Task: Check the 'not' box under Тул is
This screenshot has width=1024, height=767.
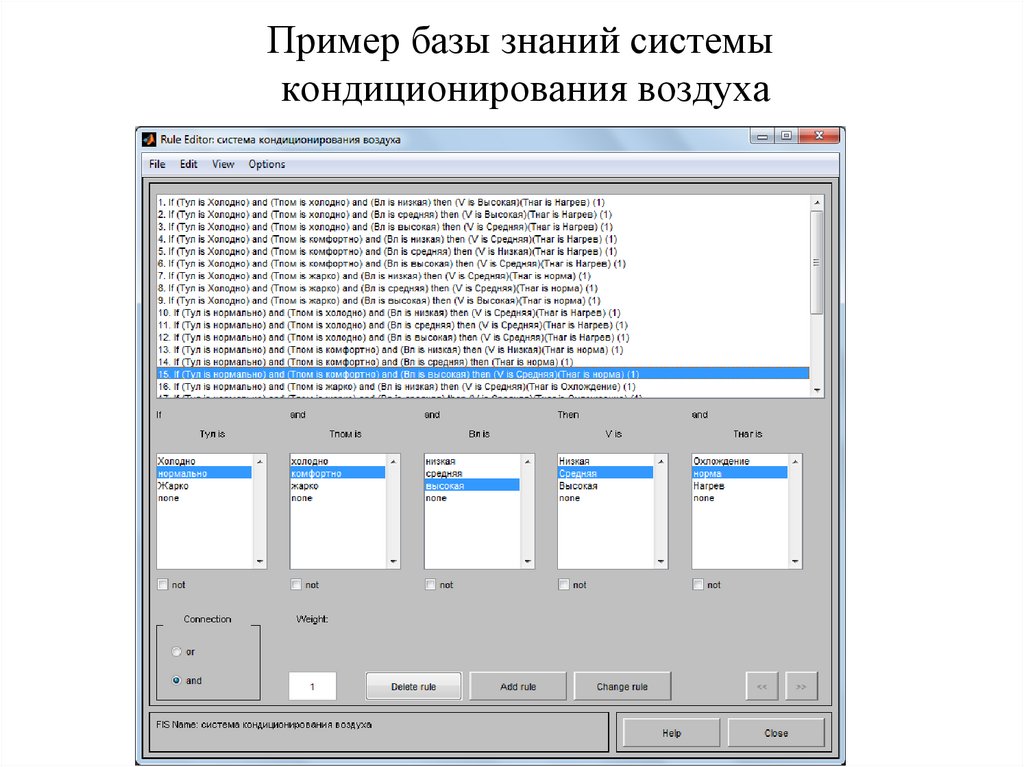Action: tap(163, 585)
